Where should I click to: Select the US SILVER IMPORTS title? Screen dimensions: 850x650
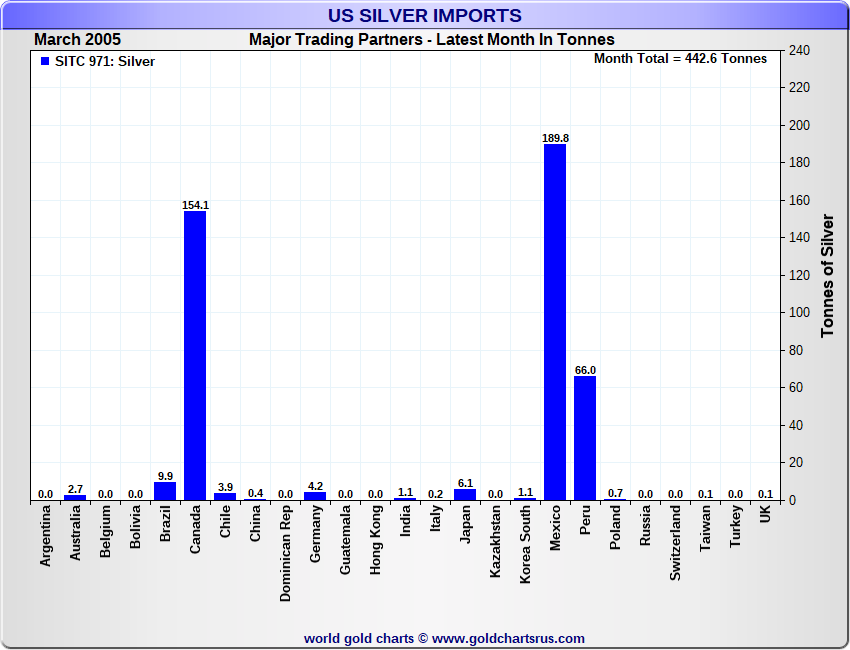tap(425, 16)
